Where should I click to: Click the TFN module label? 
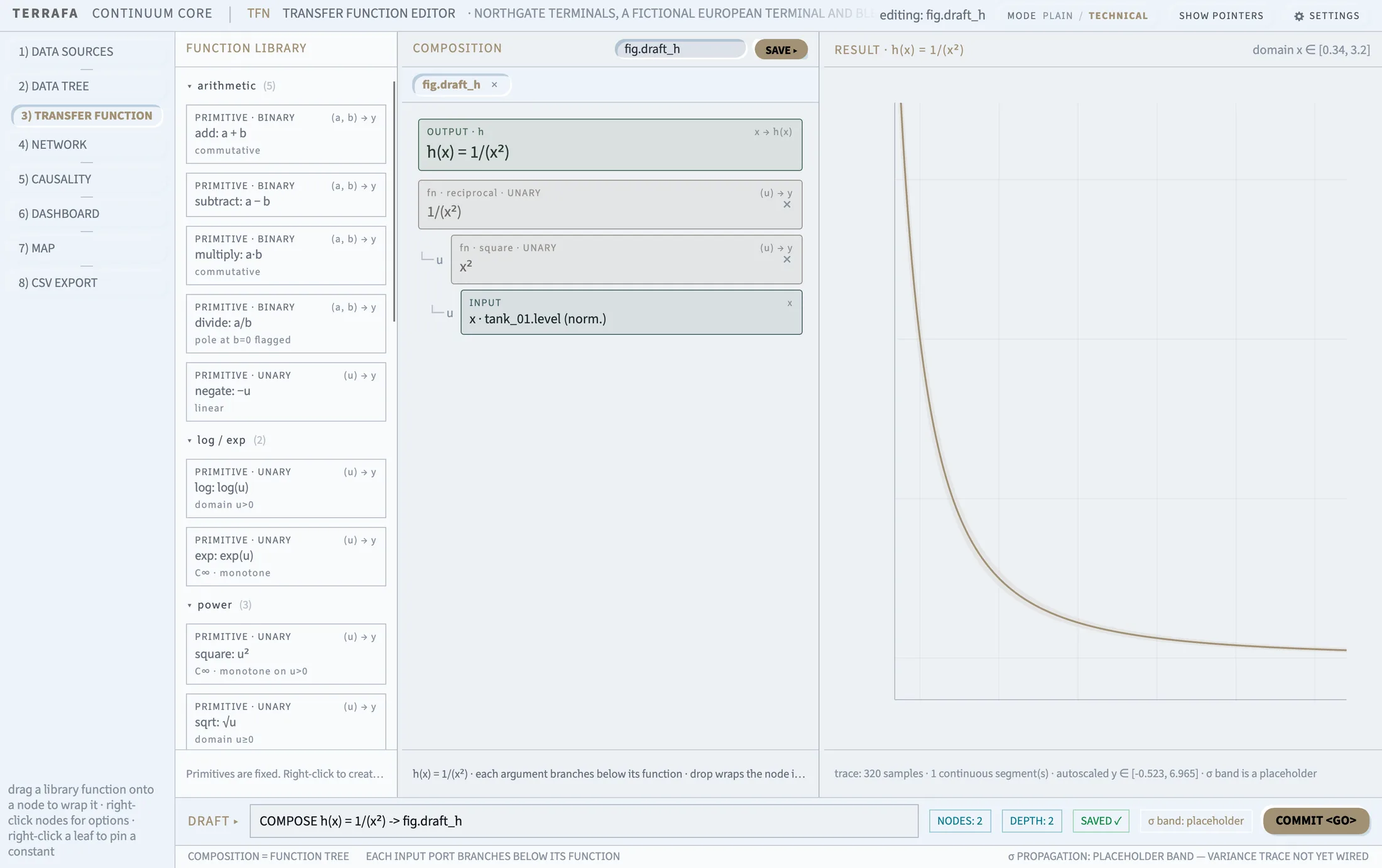point(258,13)
